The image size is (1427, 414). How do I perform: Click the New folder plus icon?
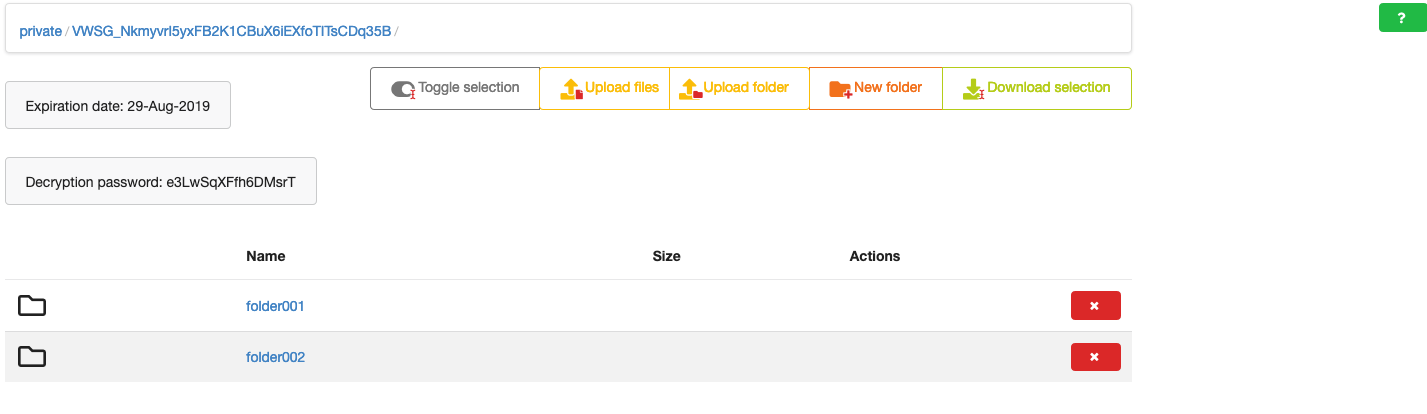(840, 89)
